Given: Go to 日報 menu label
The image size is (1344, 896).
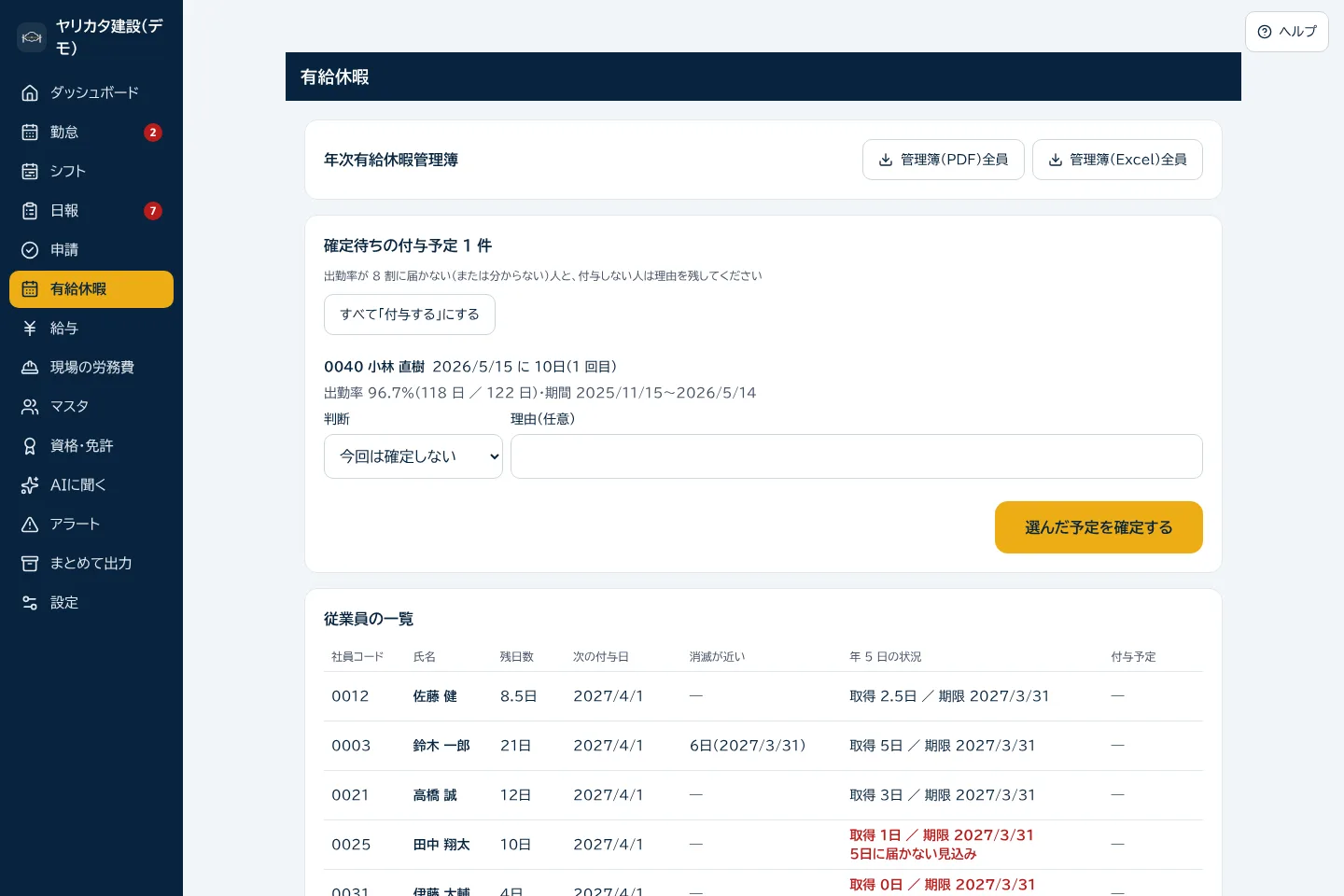Looking at the screenshot, I should tap(64, 210).
